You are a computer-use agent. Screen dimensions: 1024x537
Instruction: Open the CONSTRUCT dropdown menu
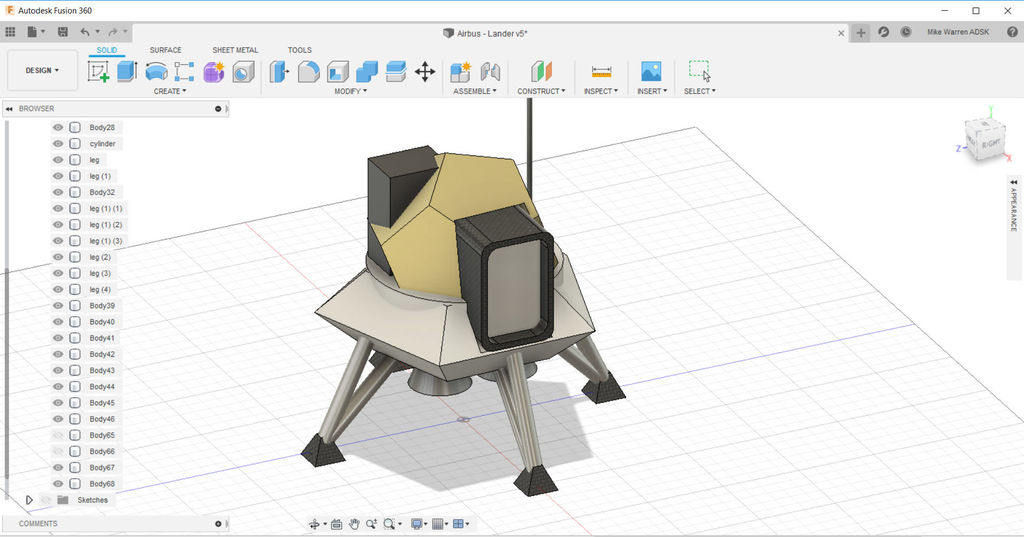(541, 91)
